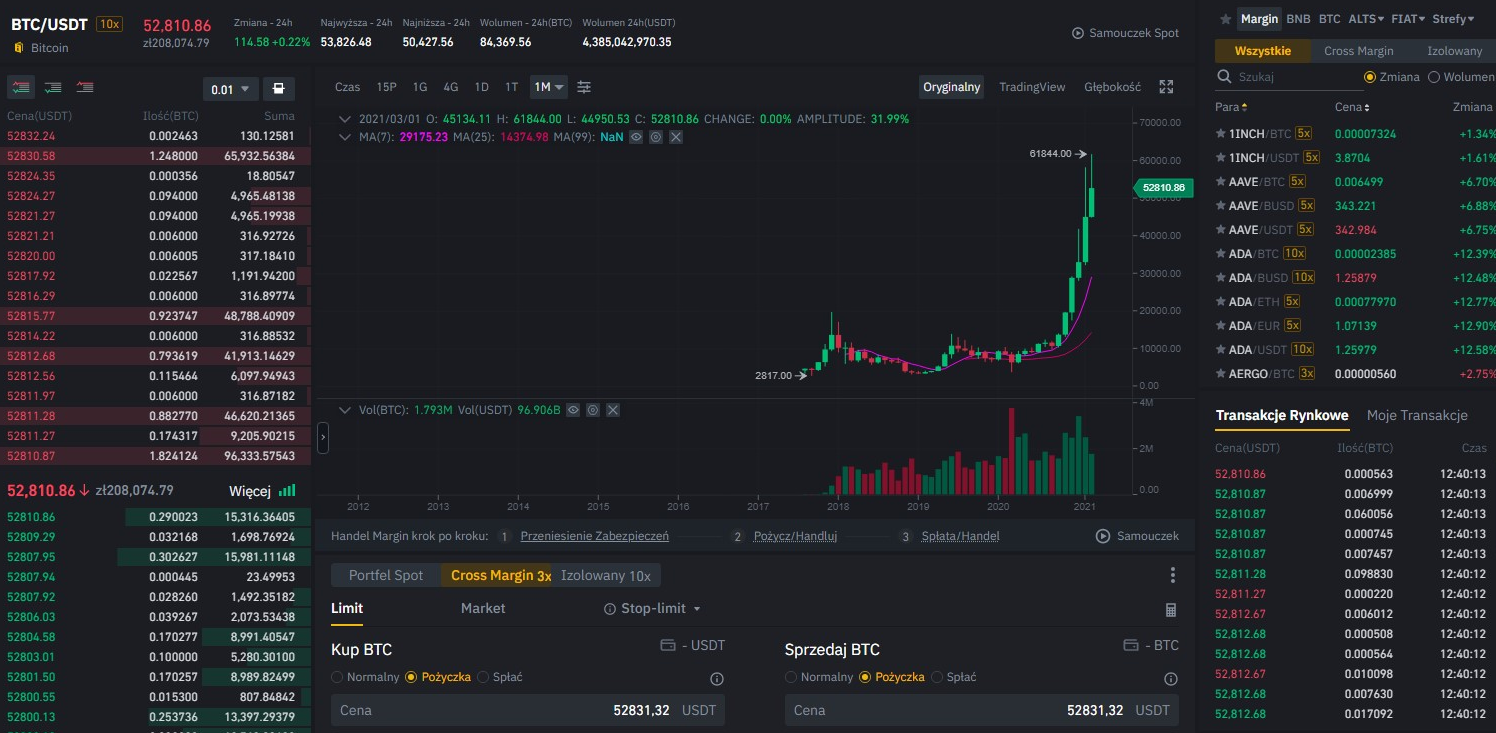Open the 0.01 price grouping dropdown
Viewport: 1496px width, 733px height.
[x=230, y=89]
